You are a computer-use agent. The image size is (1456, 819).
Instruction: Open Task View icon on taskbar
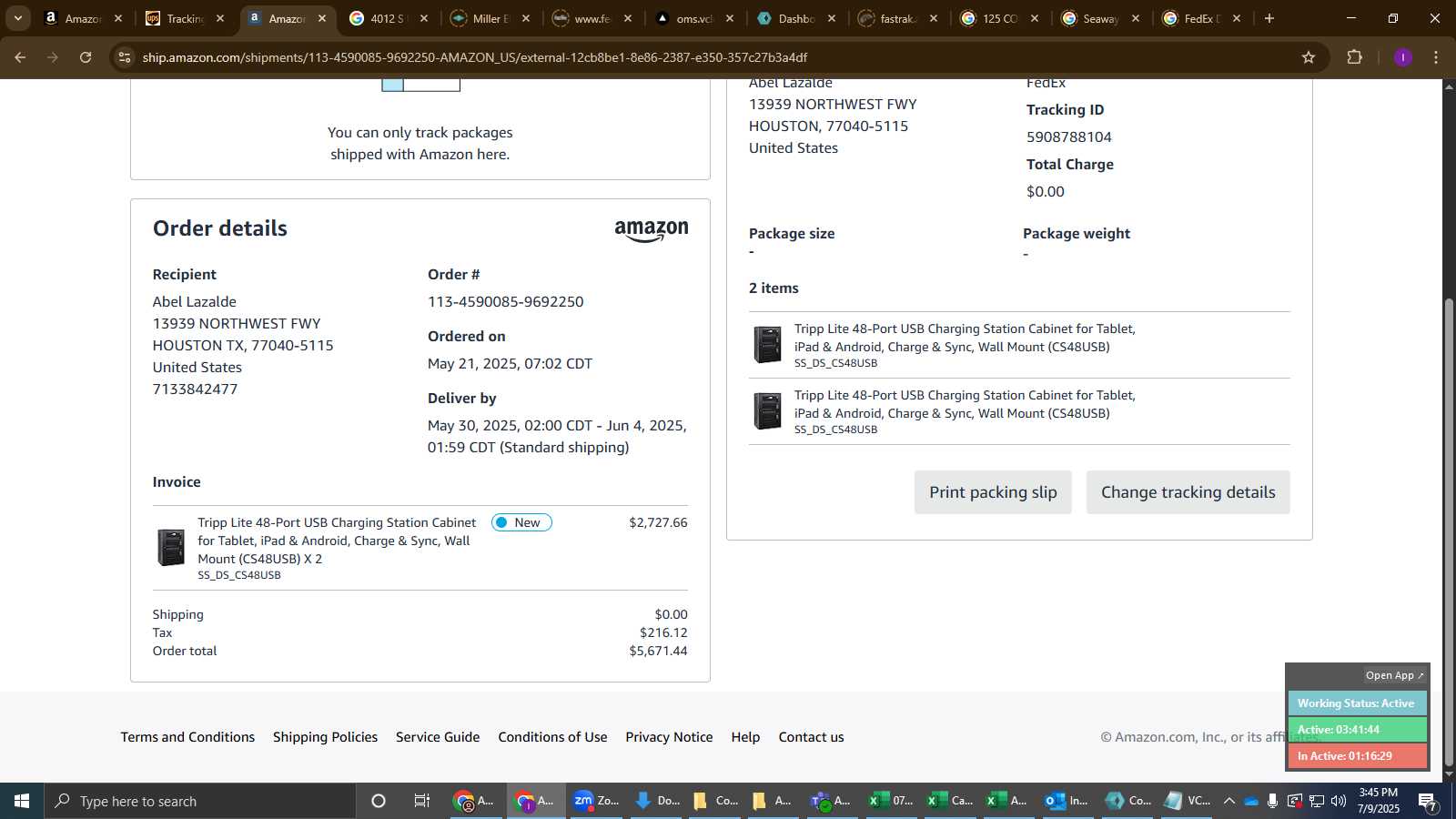click(x=422, y=801)
